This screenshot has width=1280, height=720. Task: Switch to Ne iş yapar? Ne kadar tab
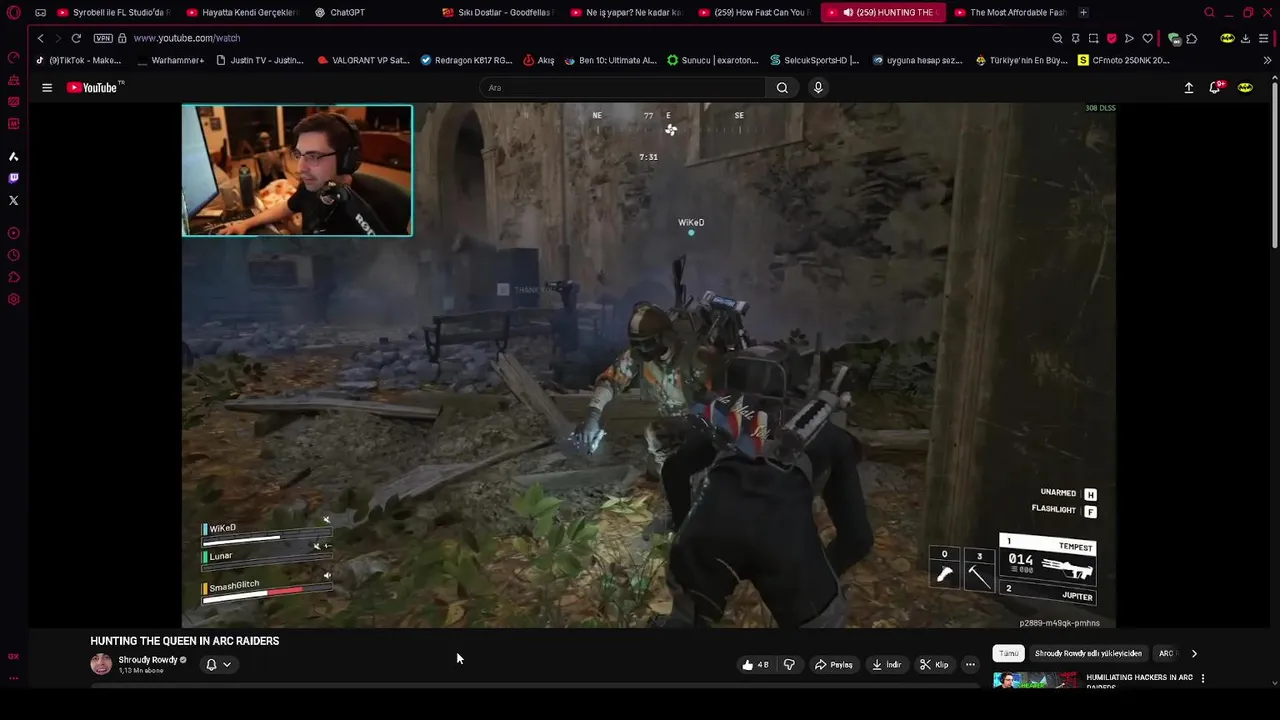[626, 13]
